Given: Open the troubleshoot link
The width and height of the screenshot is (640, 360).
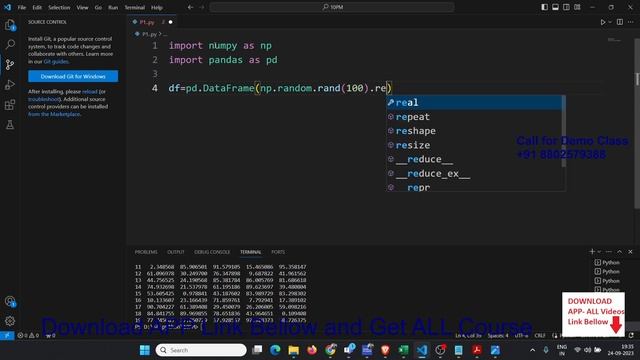Looking at the screenshot, I should (x=44, y=99).
